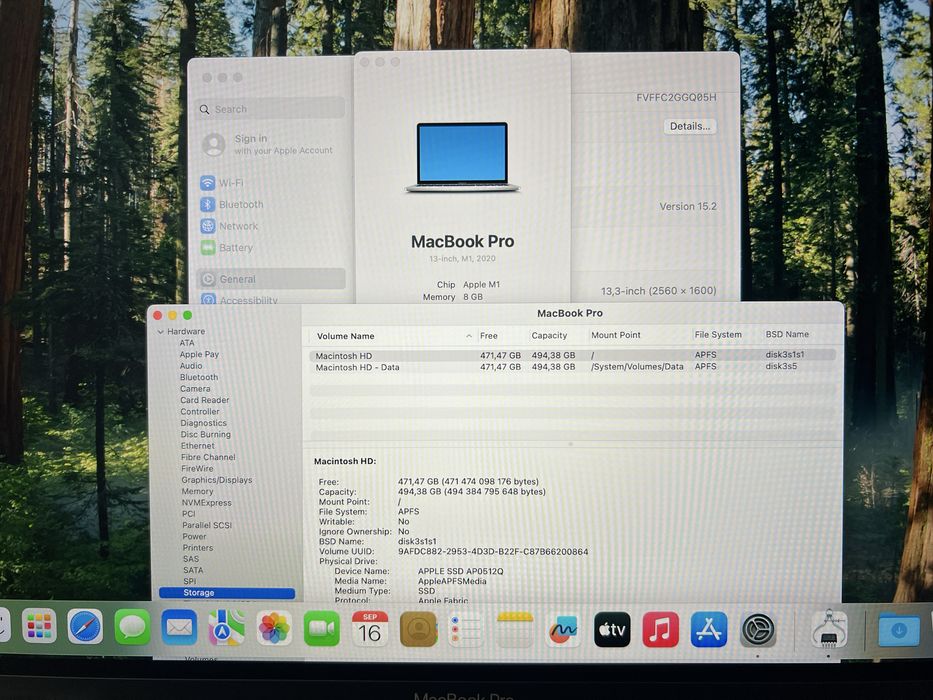The height and width of the screenshot is (700, 933).
Task: Select Bluetooth in the System Information Hardware list
Action: click(x=199, y=377)
